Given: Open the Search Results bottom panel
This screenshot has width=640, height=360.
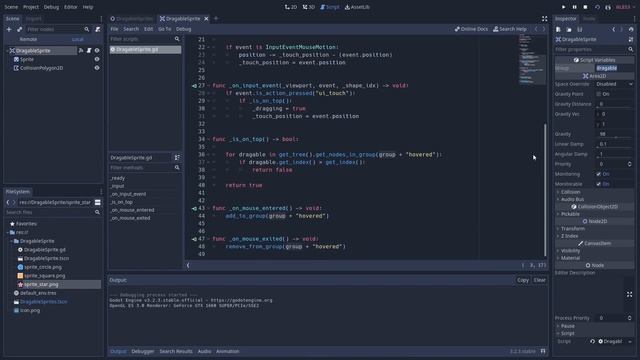Looking at the screenshot, I should pyautogui.click(x=176, y=351).
